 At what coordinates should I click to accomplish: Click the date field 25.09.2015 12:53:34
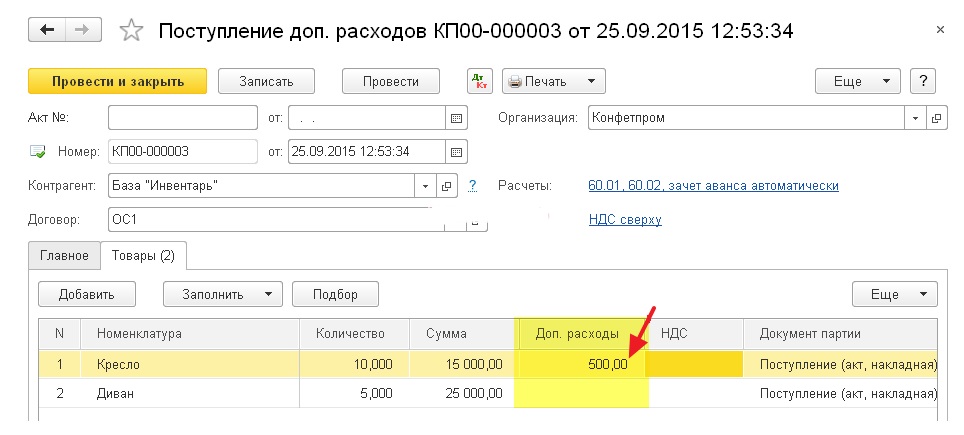(367, 152)
